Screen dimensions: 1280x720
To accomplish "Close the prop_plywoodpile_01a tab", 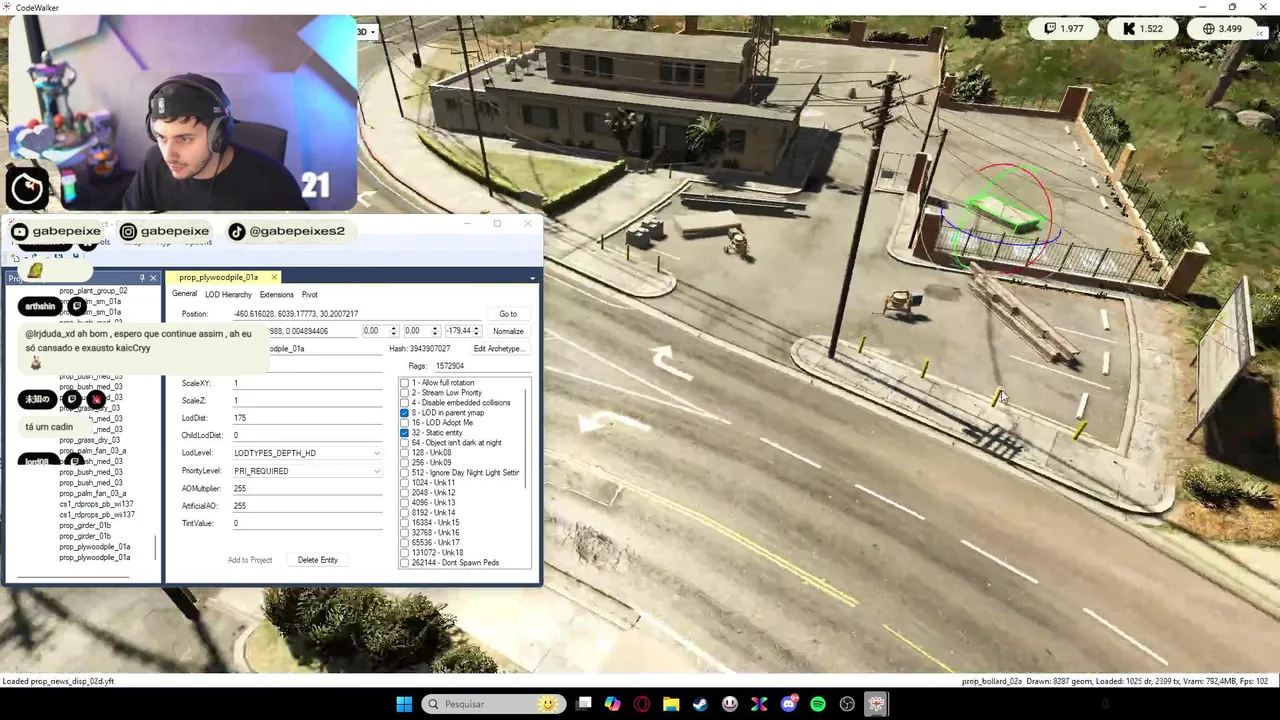I will [x=274, y=277].
